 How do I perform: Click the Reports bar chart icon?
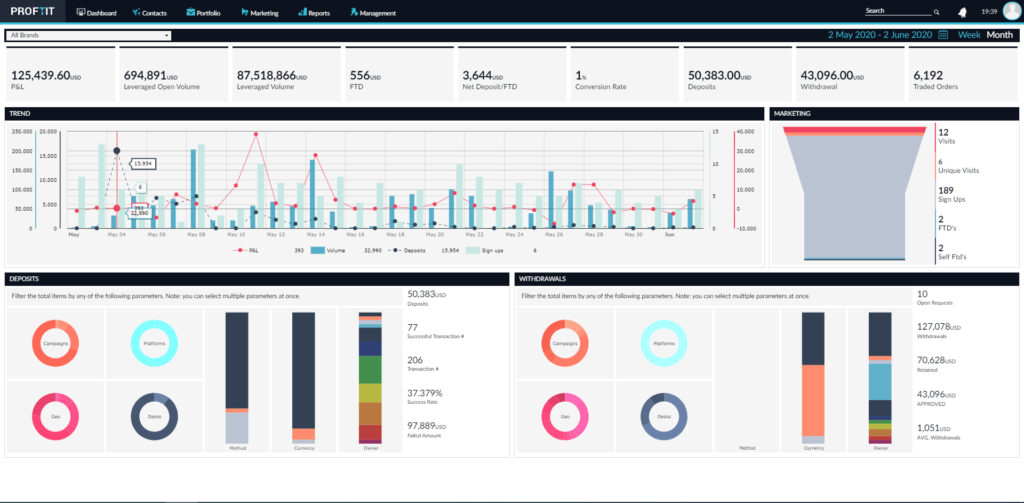302,12
